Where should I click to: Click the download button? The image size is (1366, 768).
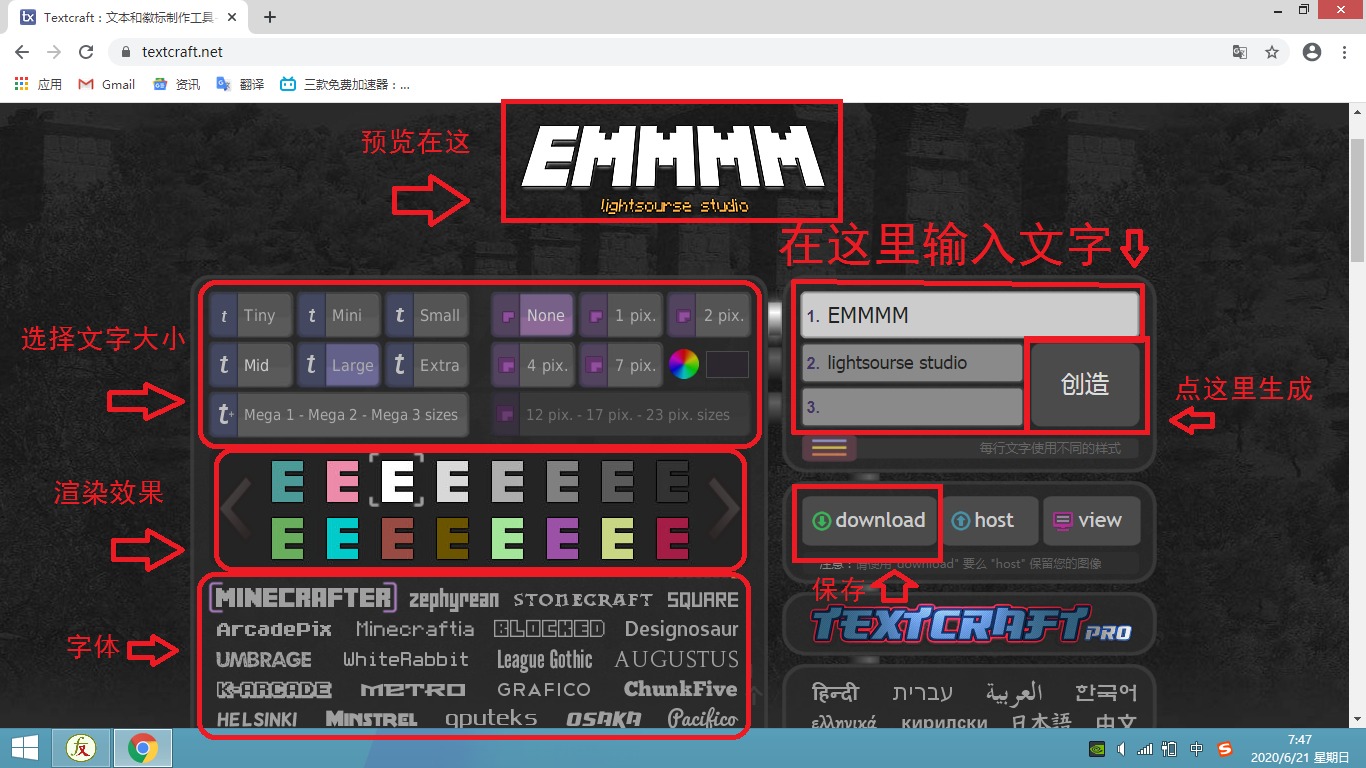click(x=868, y=520)
